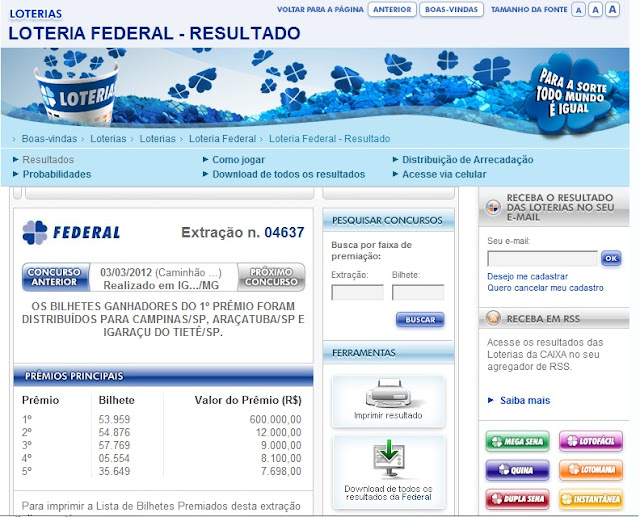
Task: Open the Mega Sena lottery button
Action: click(518, 441)
